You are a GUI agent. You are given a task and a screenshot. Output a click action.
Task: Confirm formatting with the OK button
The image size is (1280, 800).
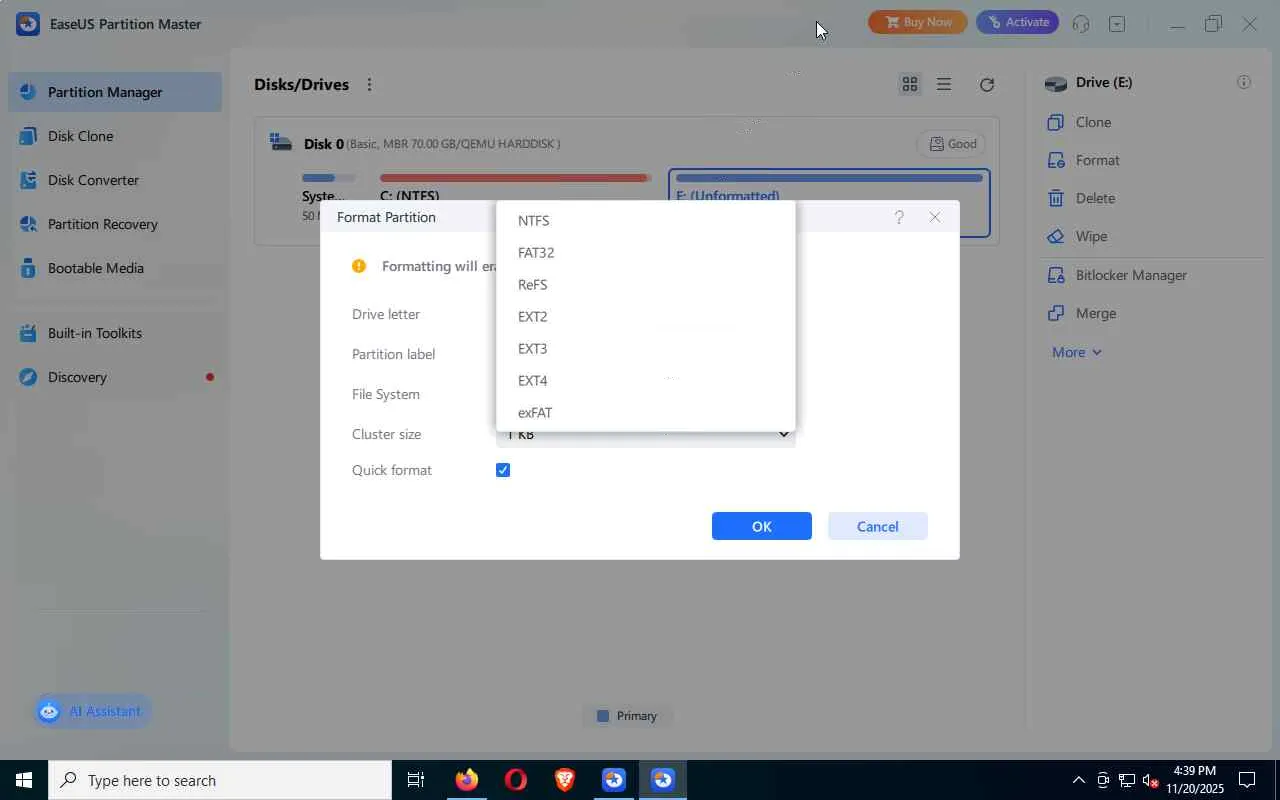(762, 526)
